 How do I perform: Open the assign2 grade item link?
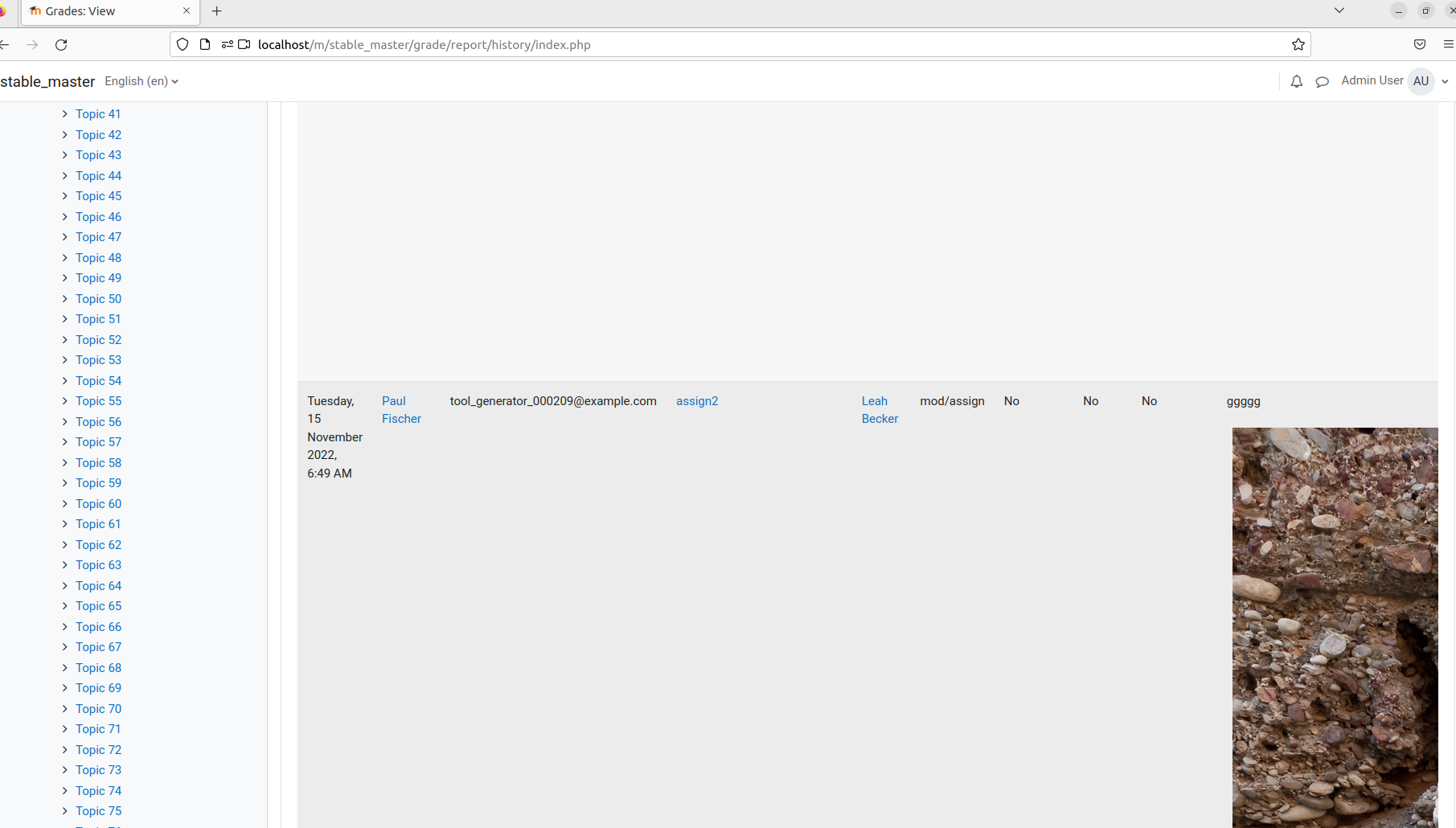pyautogui.click(x=697, y=401)
